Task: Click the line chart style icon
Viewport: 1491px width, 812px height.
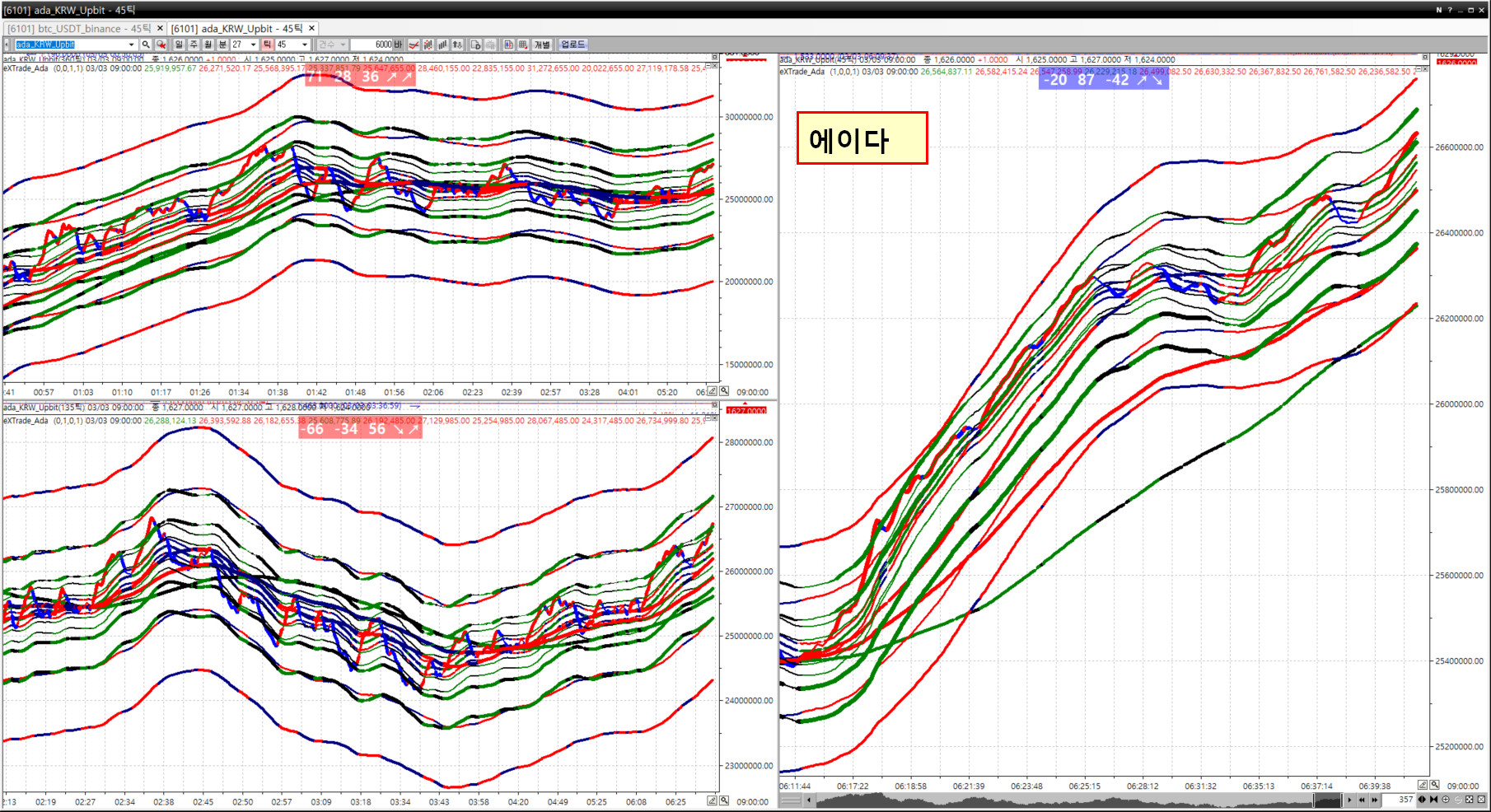Action: coord(414,44)
